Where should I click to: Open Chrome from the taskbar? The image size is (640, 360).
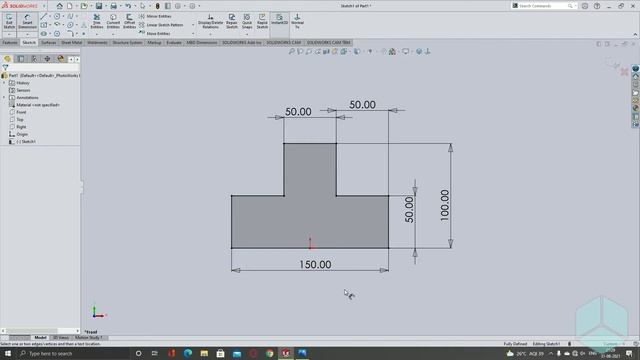(269, 353)
